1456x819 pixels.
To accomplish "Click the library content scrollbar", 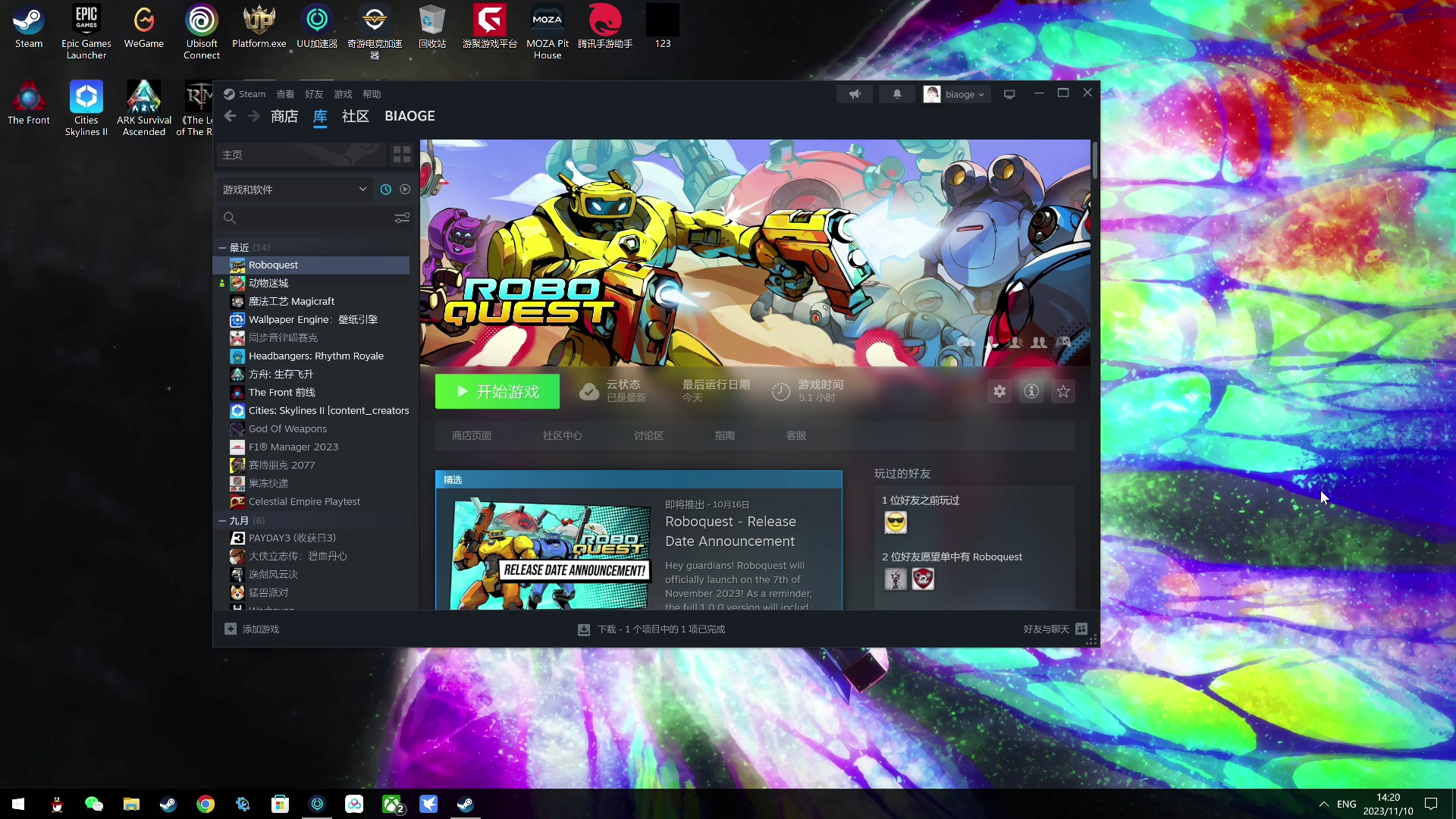I will [1095, 161].
